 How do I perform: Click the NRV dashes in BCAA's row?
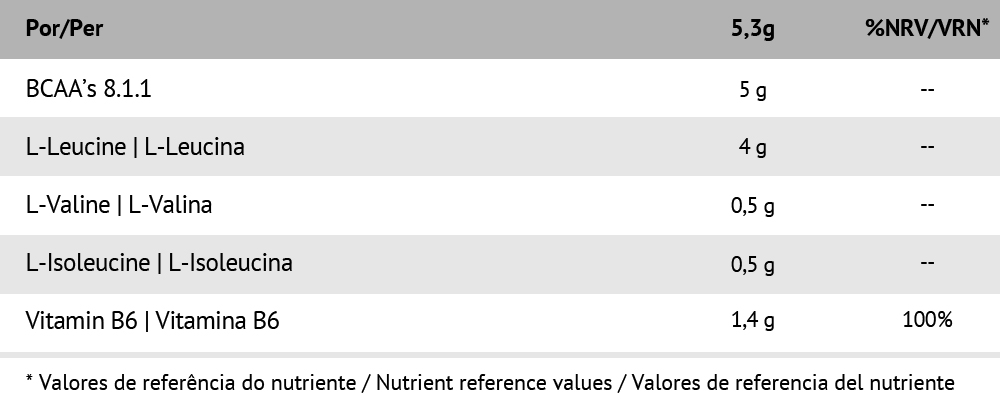tap(926, 90)
